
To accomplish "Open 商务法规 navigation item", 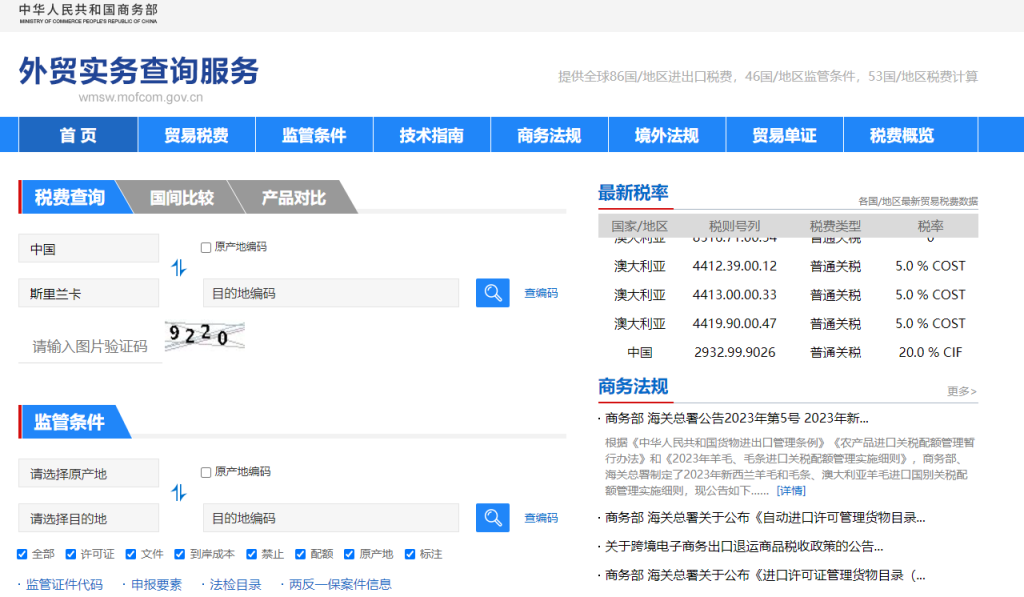I will (x=549, y=135).
